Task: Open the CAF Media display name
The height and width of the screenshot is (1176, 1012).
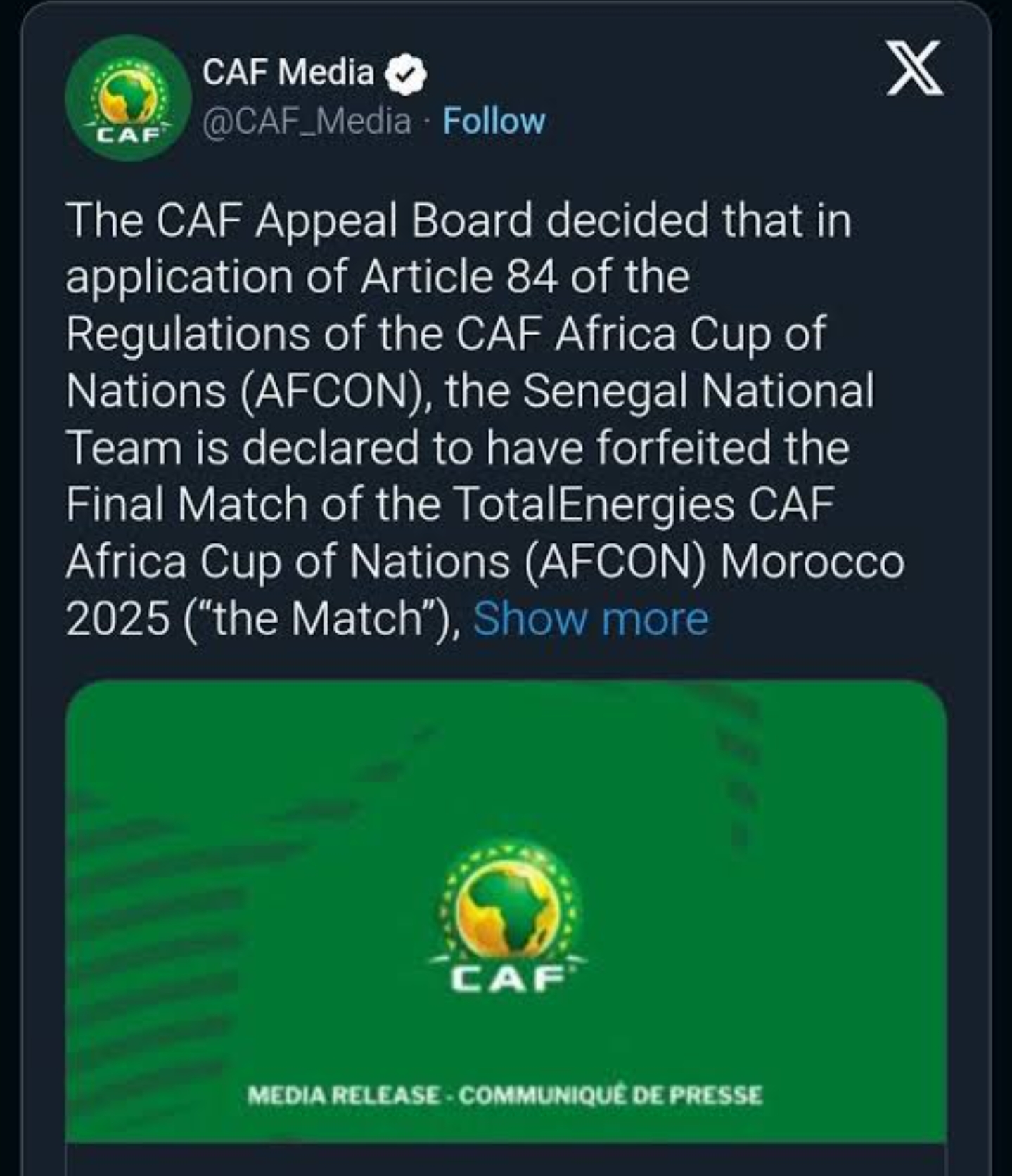Action: pos(288,72)
